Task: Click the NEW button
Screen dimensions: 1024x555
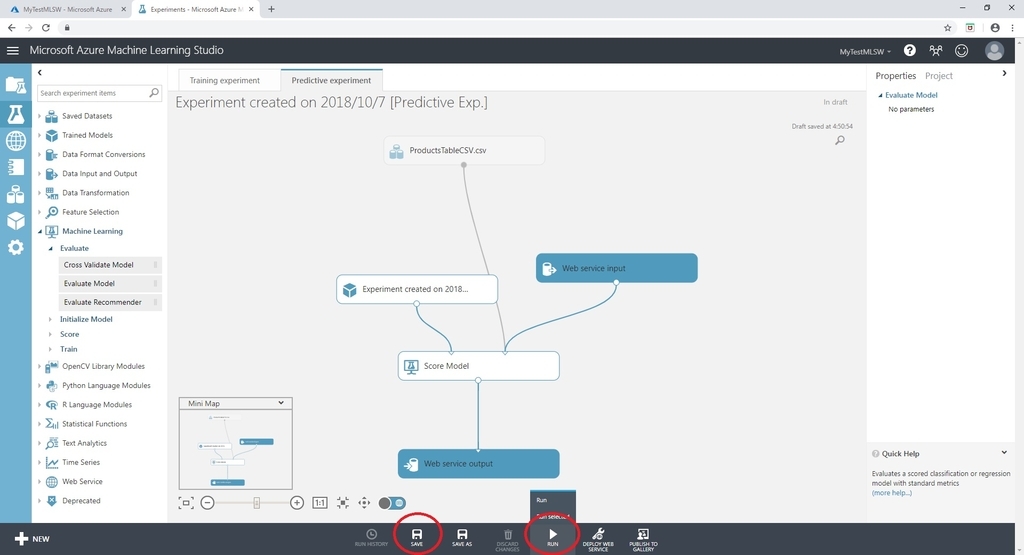Action: click(x=32, y=539)
